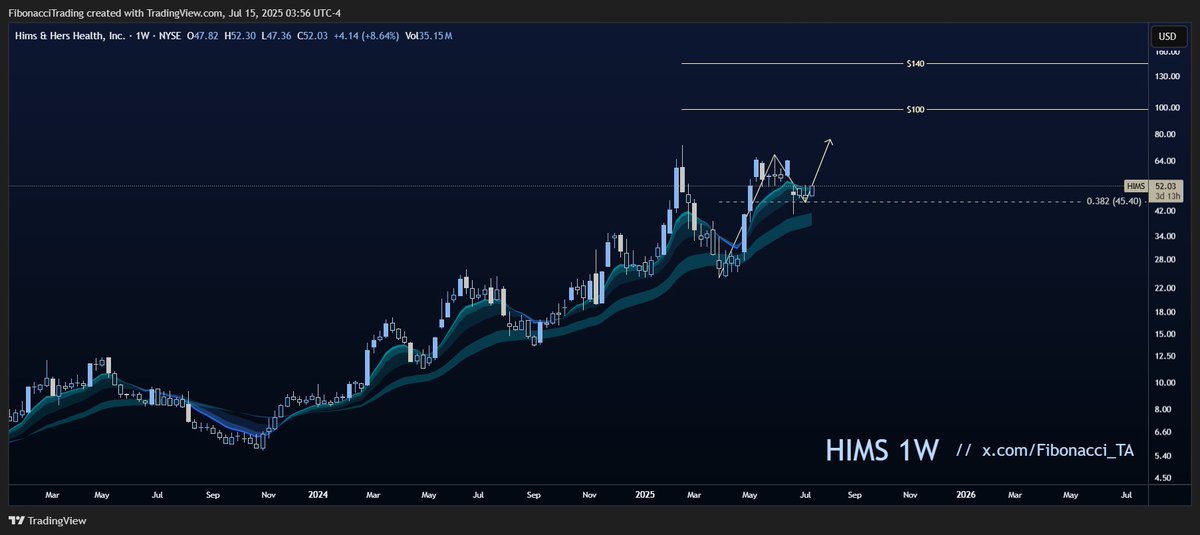
Task: Click the 3d 13h countdown in the price tag
Action: (x=1166, y=195)
